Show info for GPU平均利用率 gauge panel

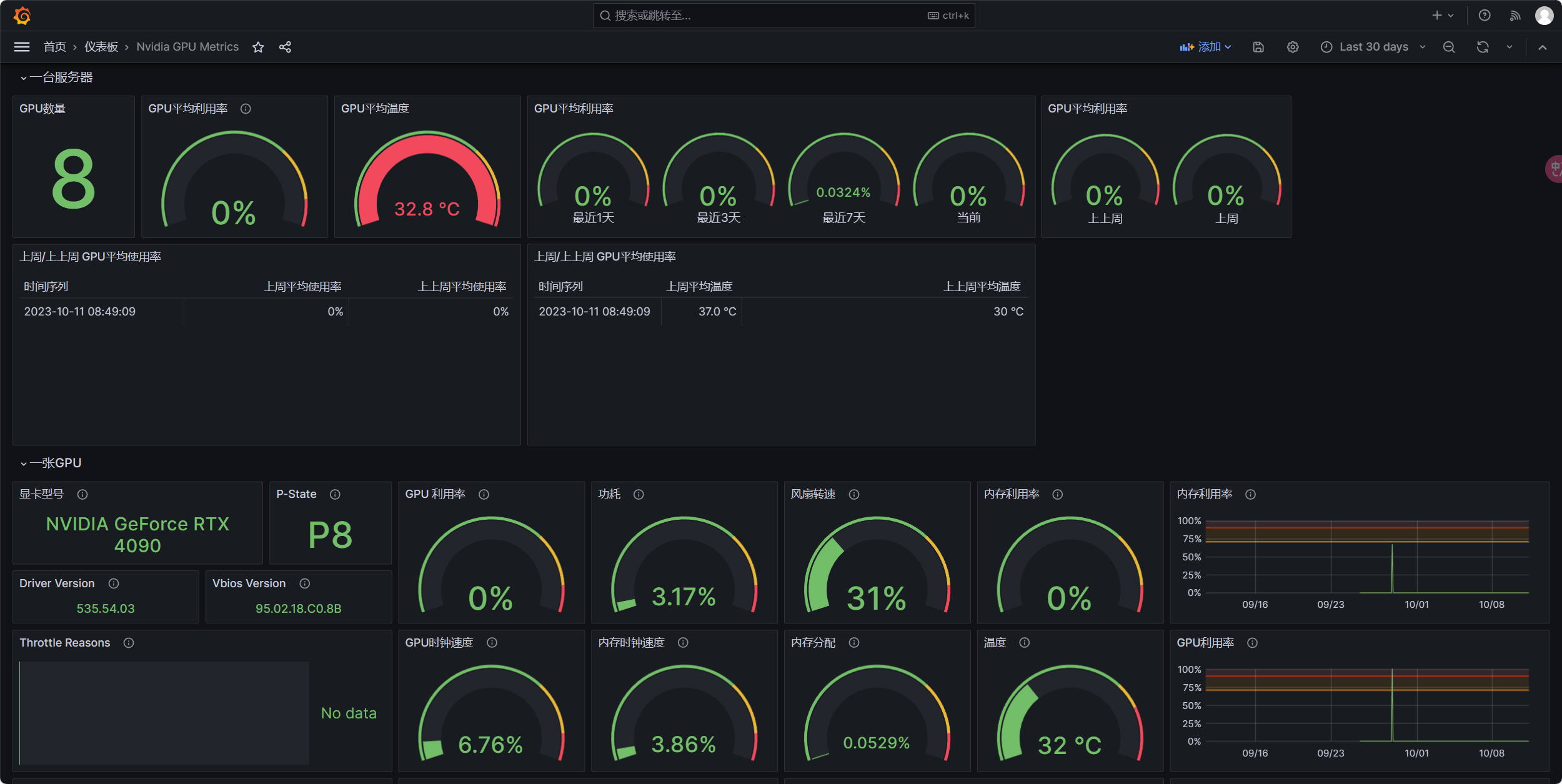click(246, 109)
